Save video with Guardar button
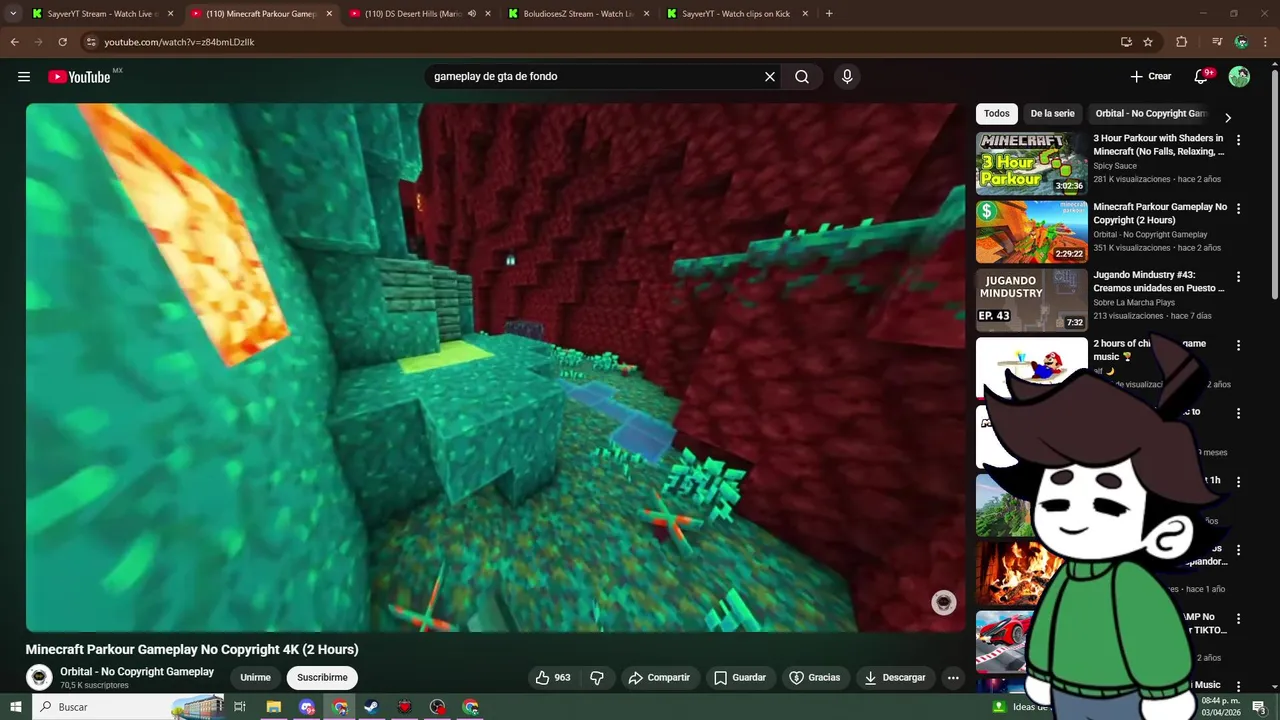 click(740, 678)
